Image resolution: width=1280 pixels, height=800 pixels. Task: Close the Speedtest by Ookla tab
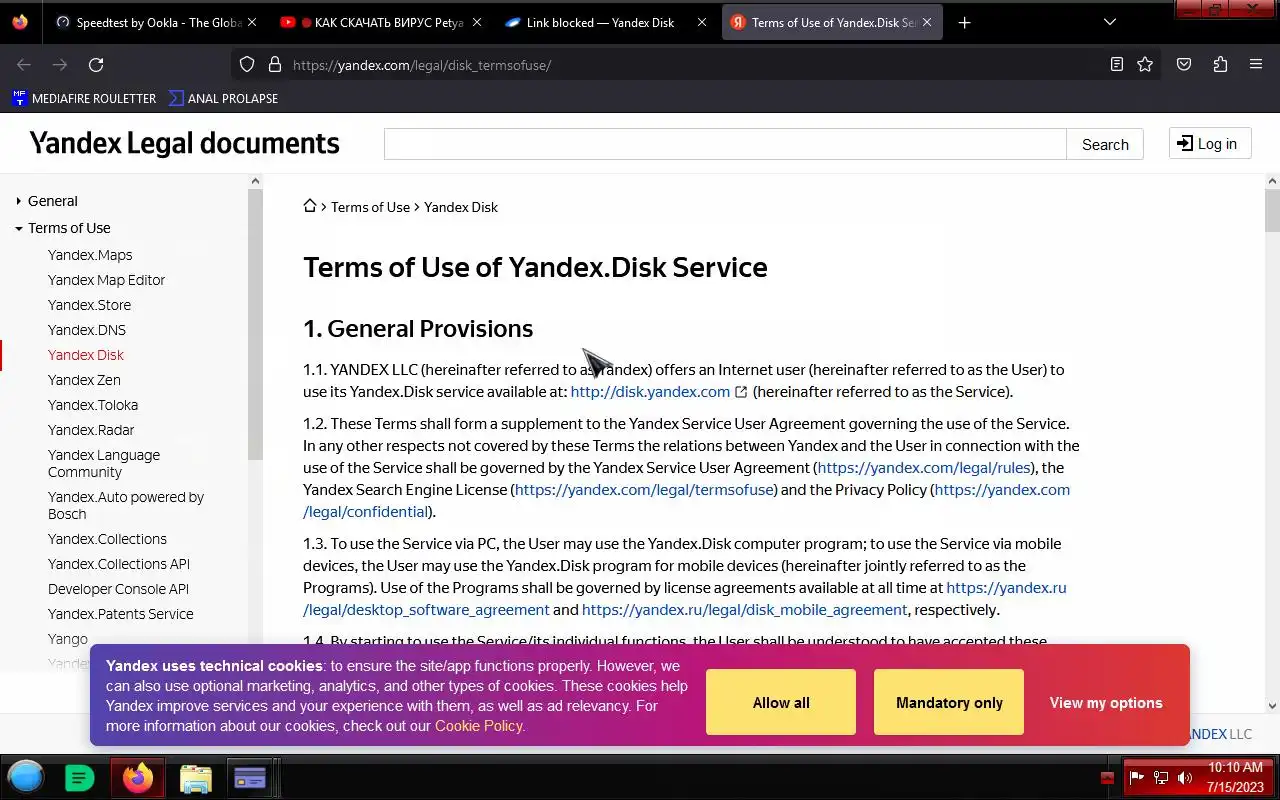(251, 22)
